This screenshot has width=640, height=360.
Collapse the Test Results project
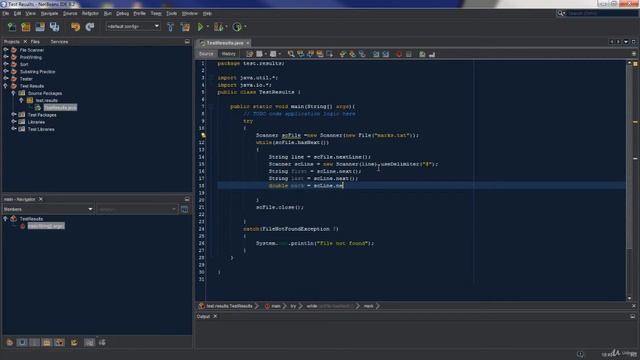[6, 86]
